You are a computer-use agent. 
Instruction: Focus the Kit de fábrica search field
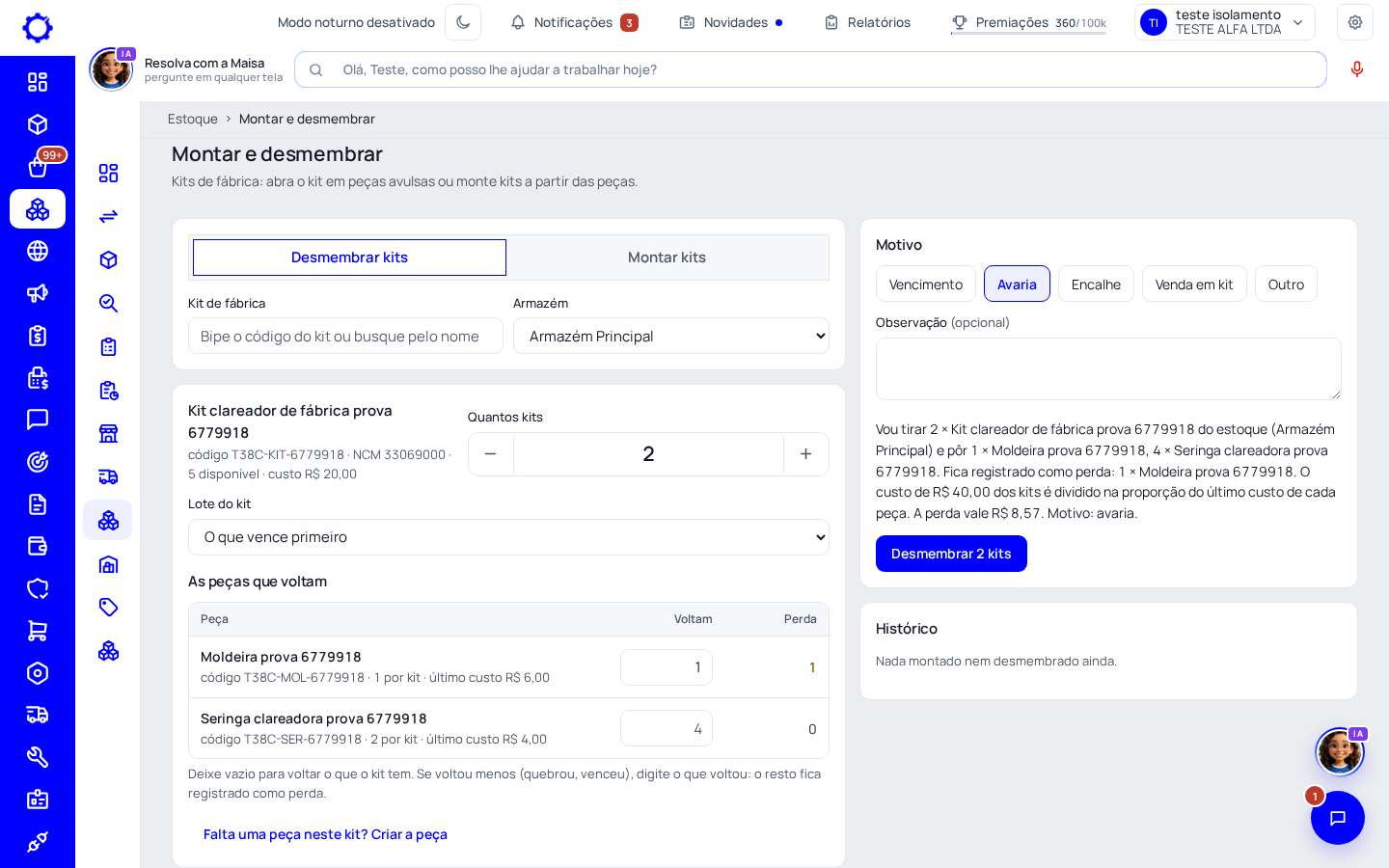(x=345, y=336)
